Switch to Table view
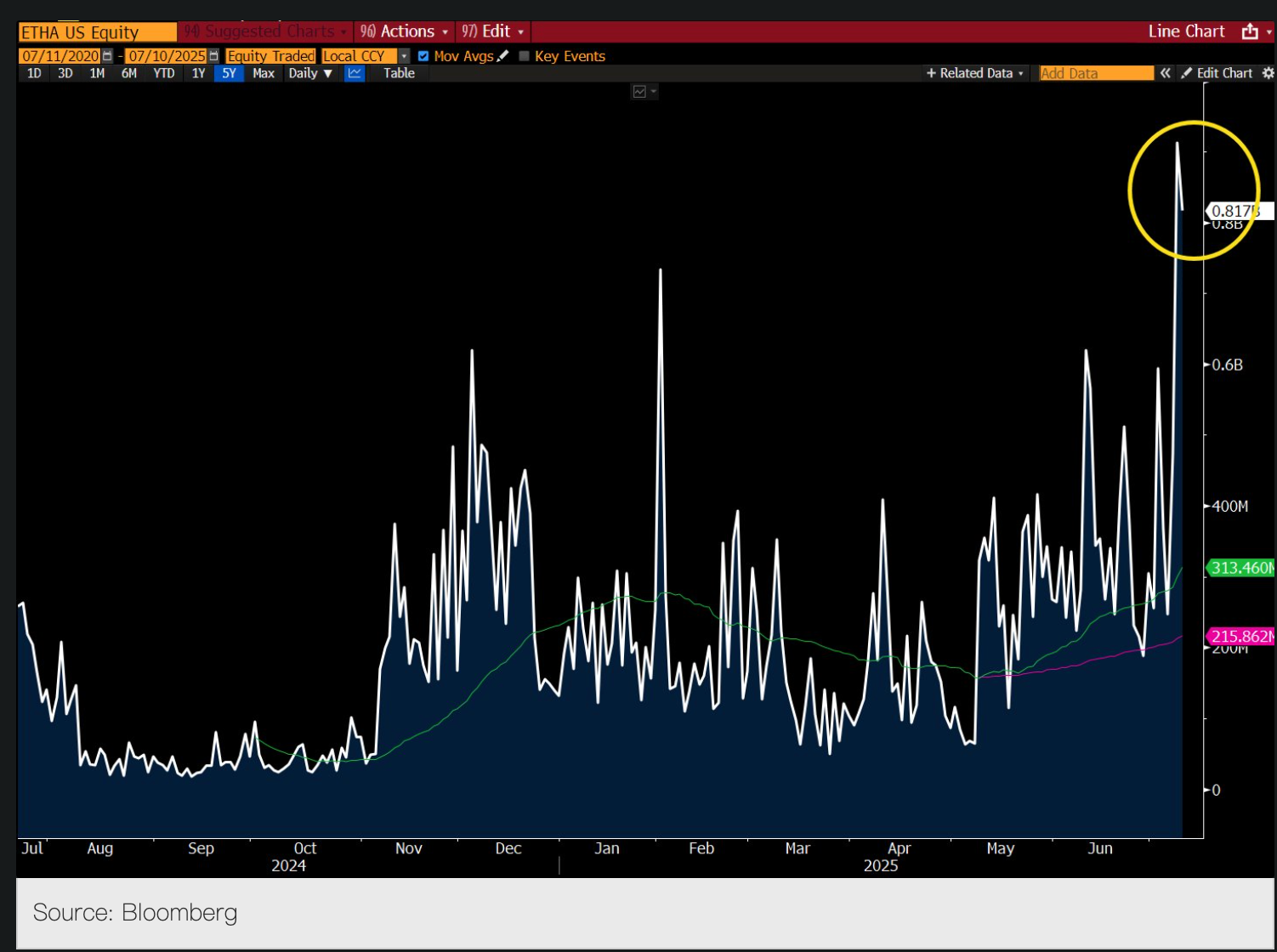This screenshot has height=952, width=1277. pyautogui.click(x=399, y=73)
